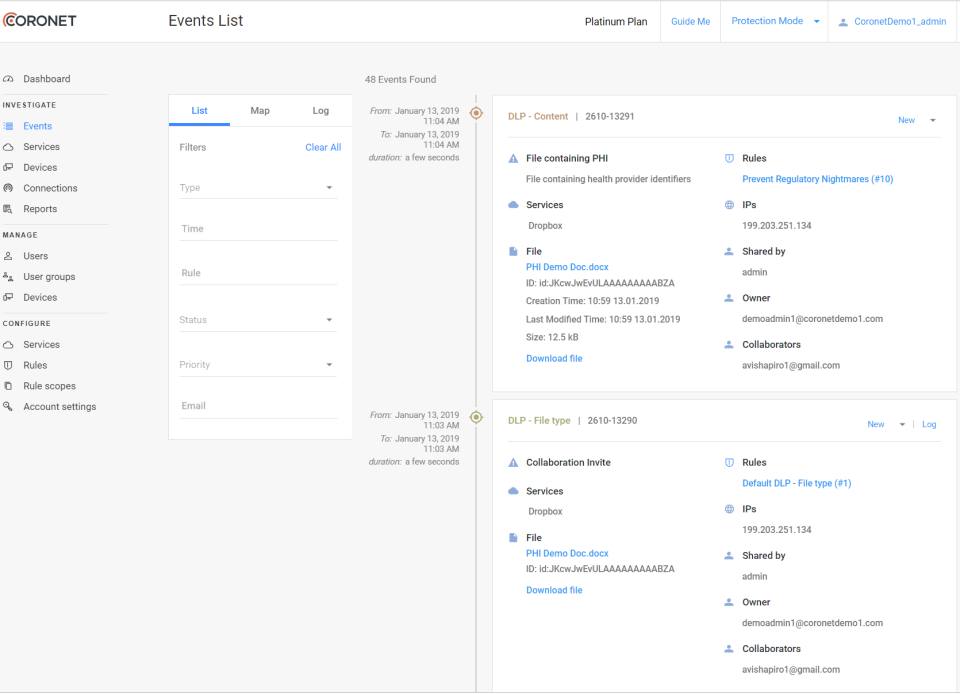
Task: Open the Protection Mode dropdown
Action: tap(774, 21)
